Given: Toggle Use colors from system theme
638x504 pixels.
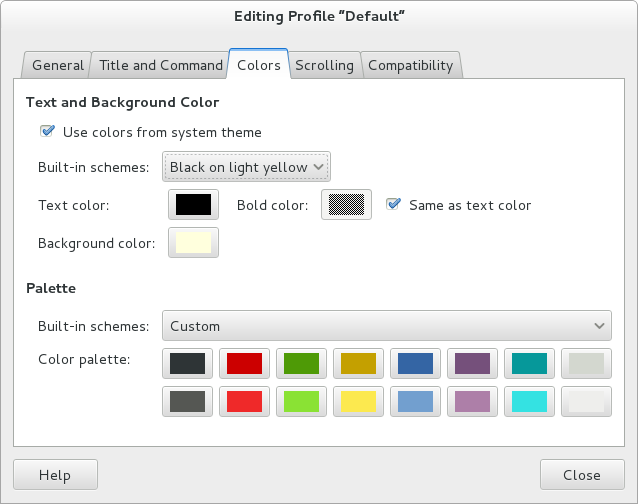Looking at the screenshot, I should (47, 132).
